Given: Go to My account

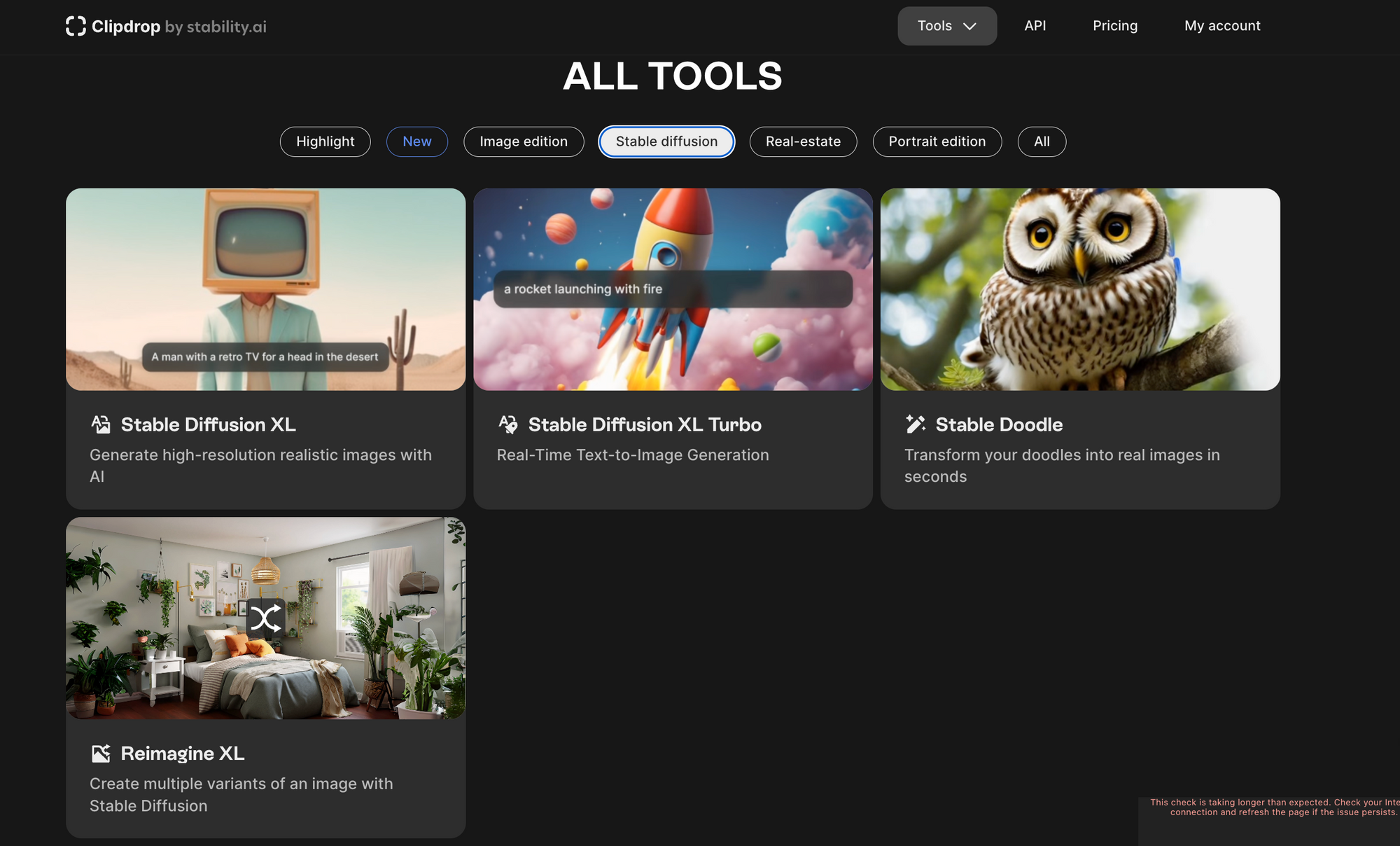Looking at the screenshot, I should click(x=1222, y=26).
